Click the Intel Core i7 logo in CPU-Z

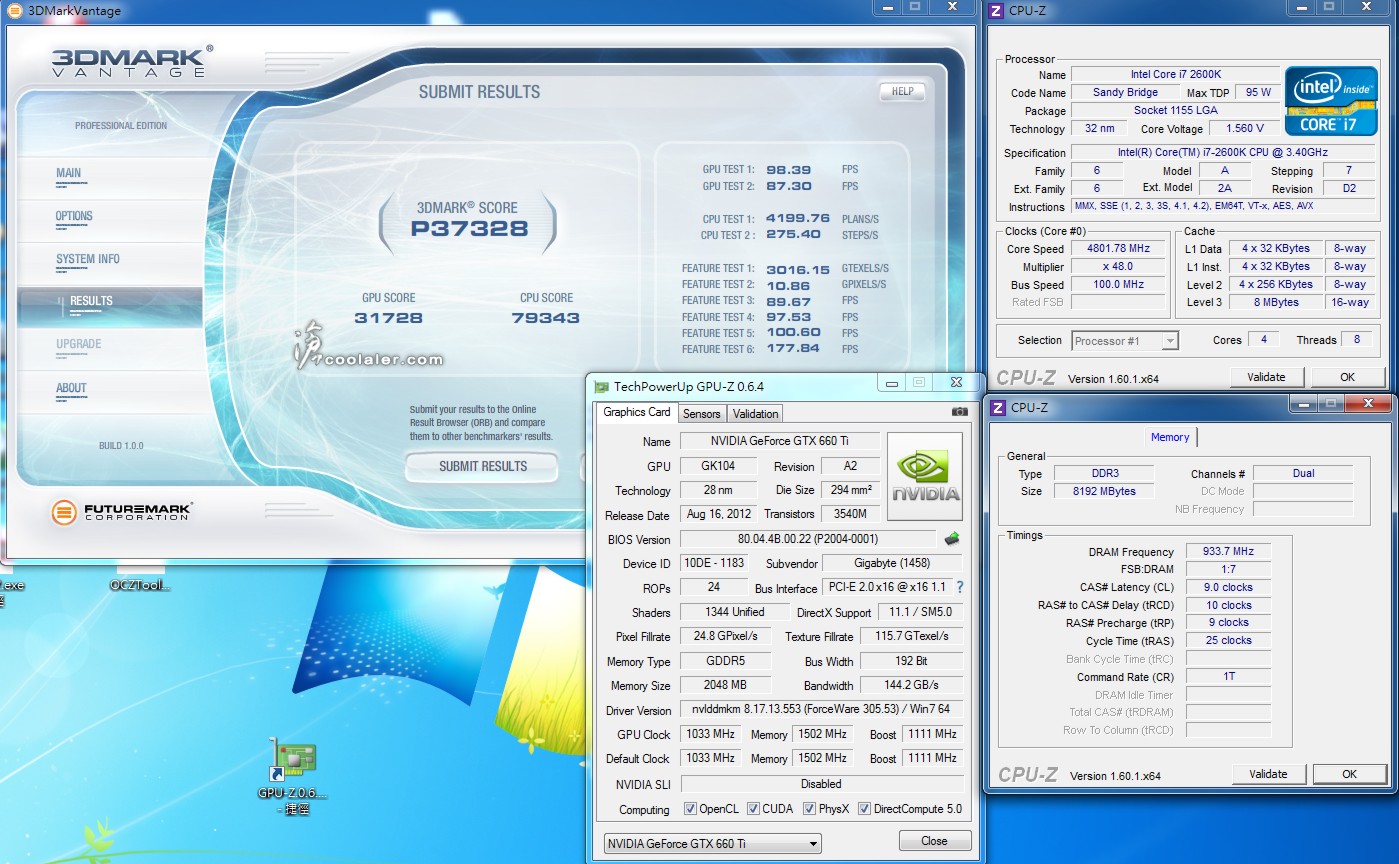1331,100
